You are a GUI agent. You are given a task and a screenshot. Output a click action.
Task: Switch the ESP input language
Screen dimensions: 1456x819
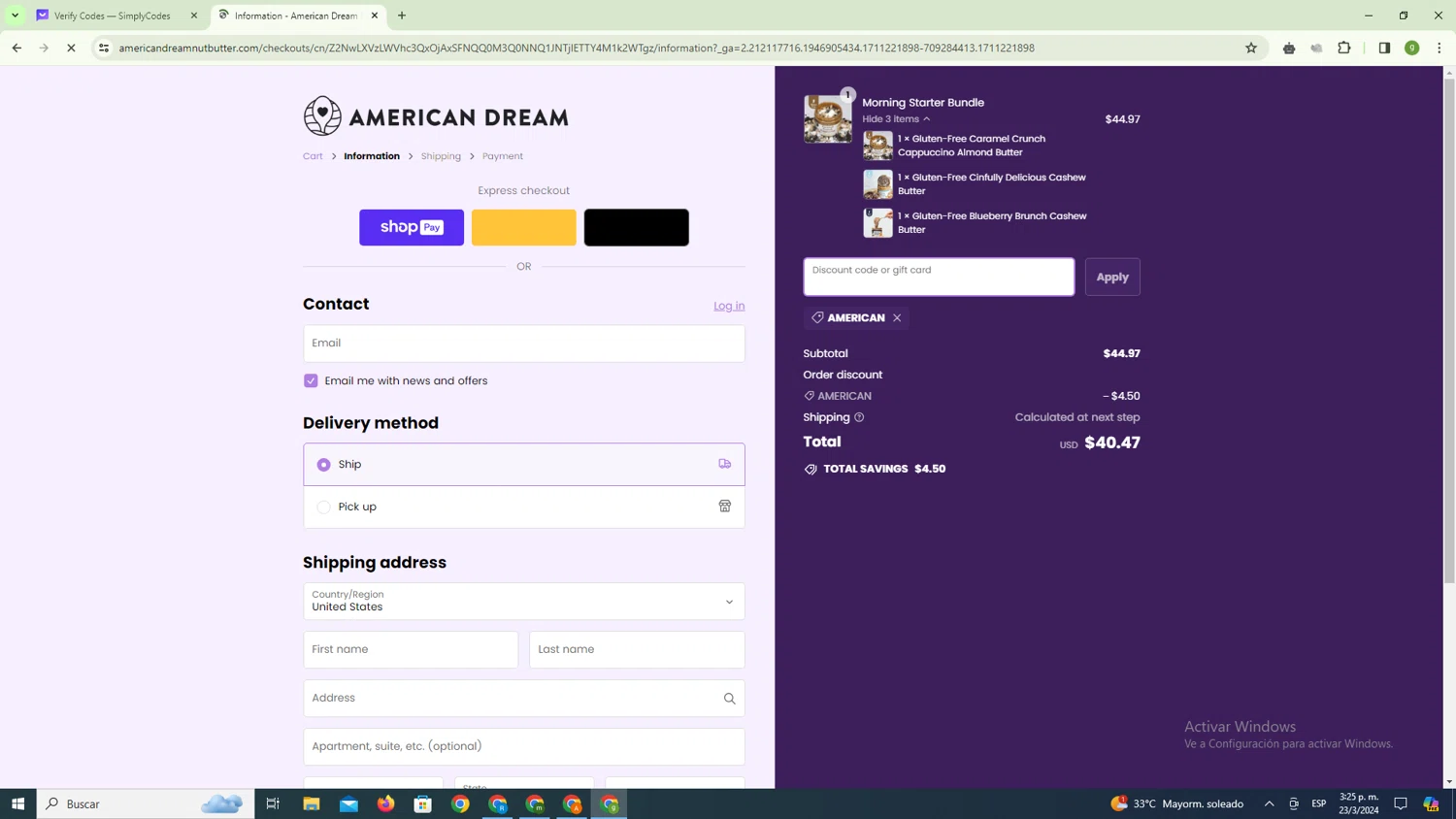(x=1319, y=803)
